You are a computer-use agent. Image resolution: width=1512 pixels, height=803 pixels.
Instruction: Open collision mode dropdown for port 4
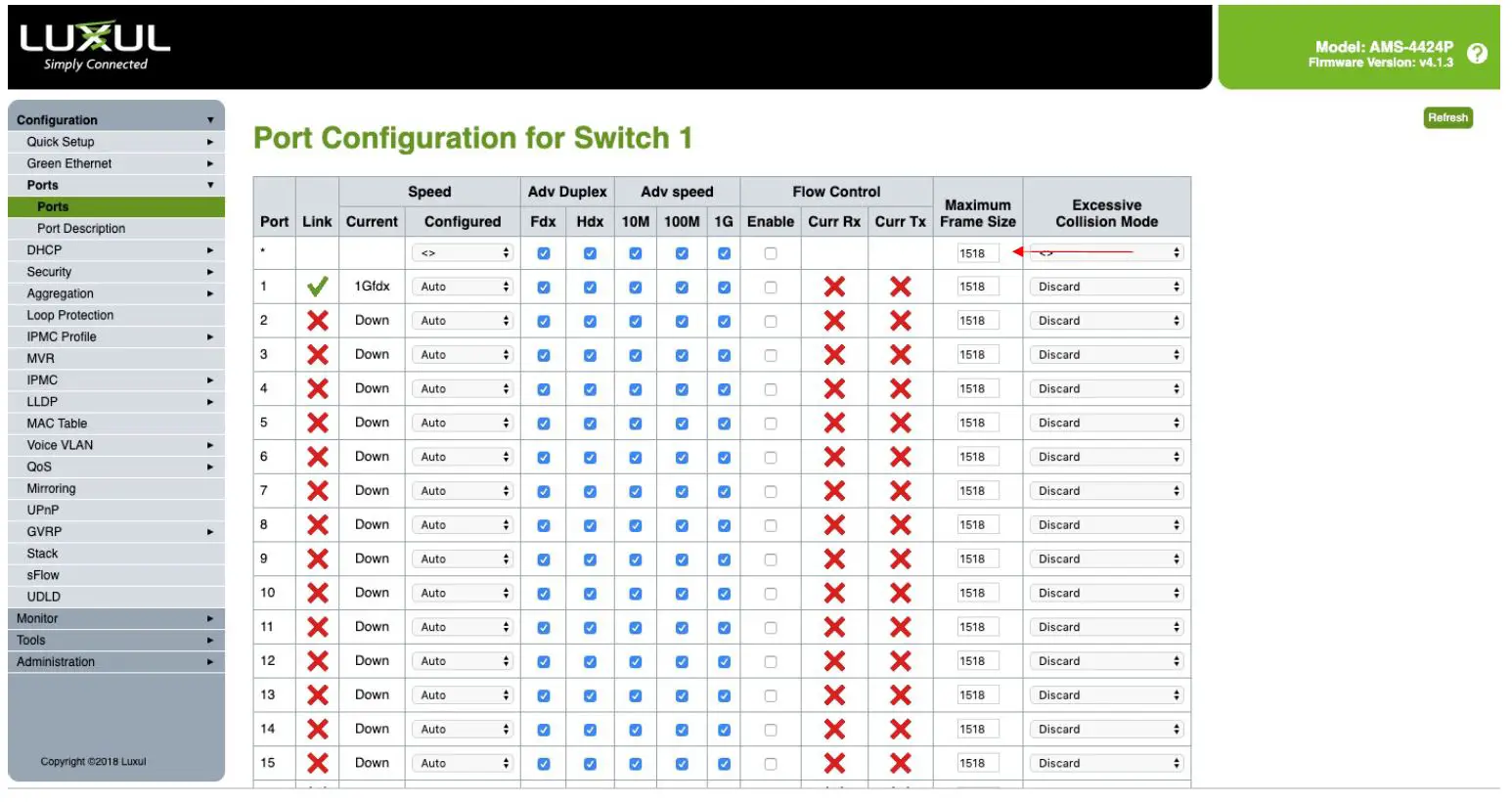click(x=1106, y=388)
